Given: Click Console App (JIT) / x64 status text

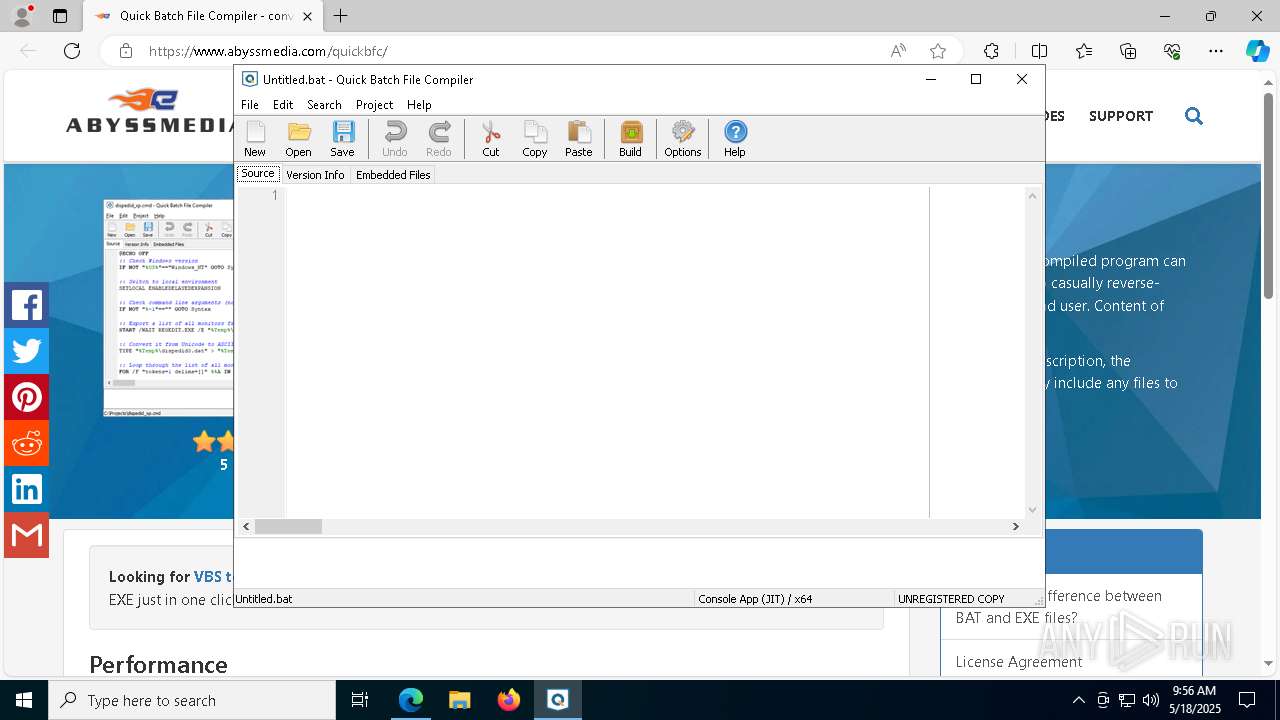Looking at the screenshot, I should coord(755,599).
